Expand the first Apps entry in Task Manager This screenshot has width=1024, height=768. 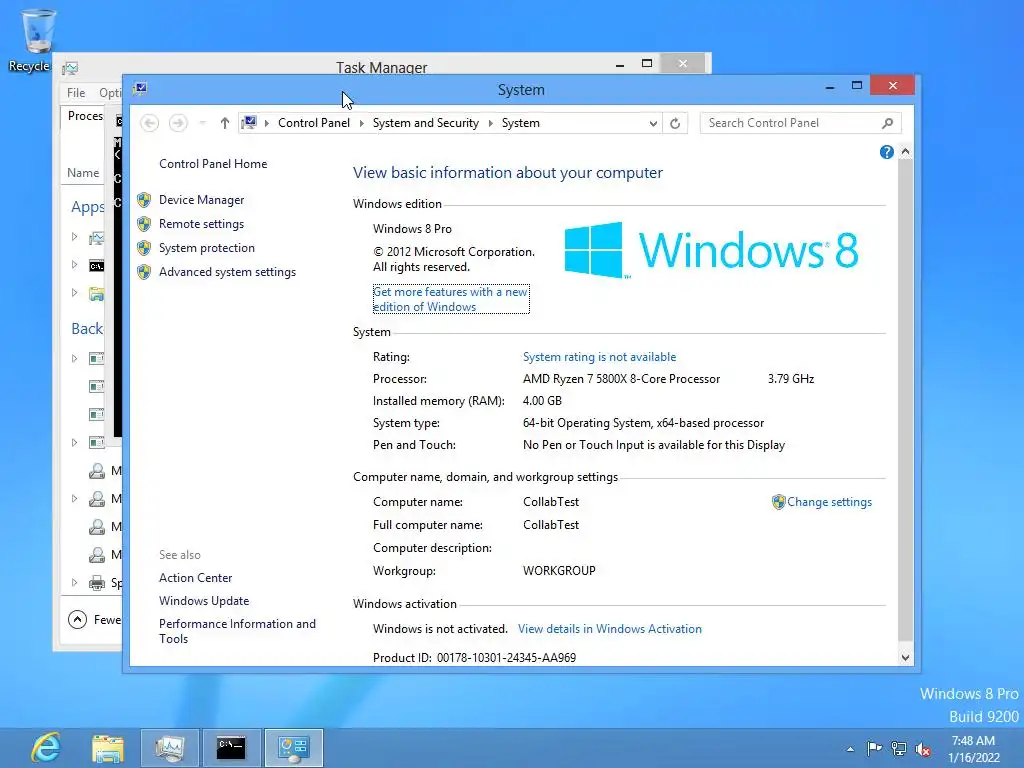tap(74, 237)
